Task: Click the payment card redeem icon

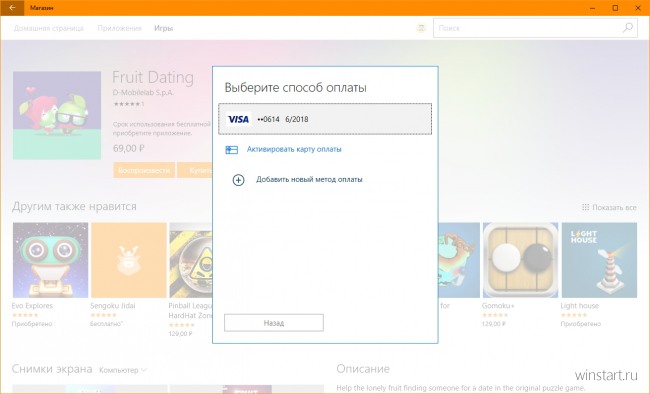Action: pyautogui.click(x=231, y=150)
